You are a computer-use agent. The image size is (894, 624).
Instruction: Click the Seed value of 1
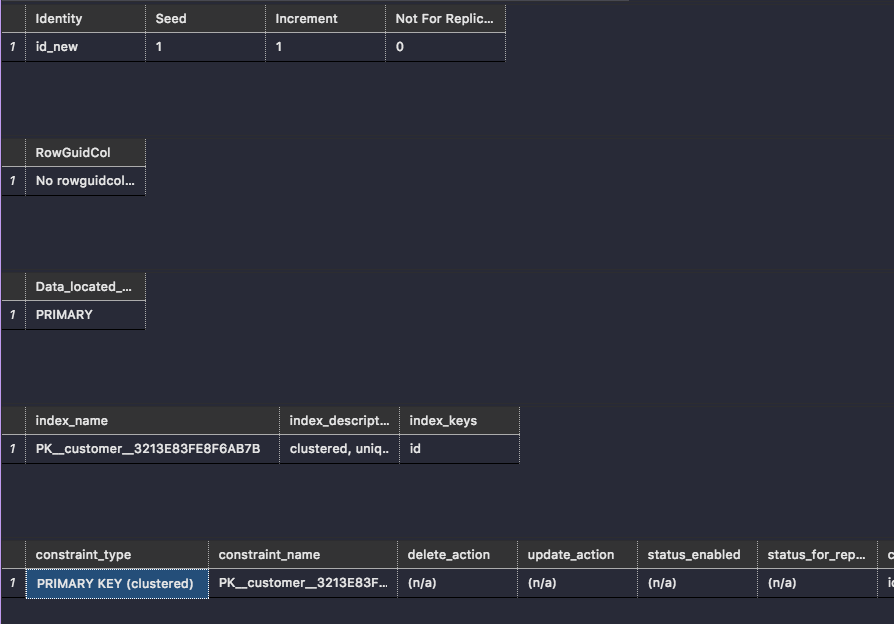tap(157, 46)
